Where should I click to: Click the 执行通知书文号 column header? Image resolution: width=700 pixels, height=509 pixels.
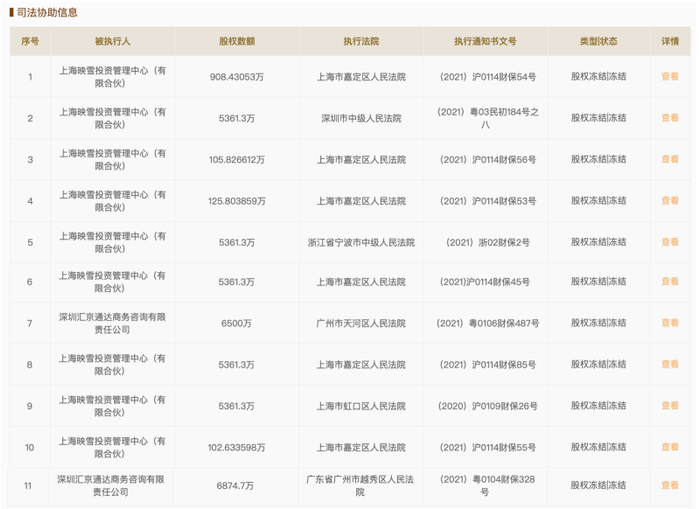point(485,42)
